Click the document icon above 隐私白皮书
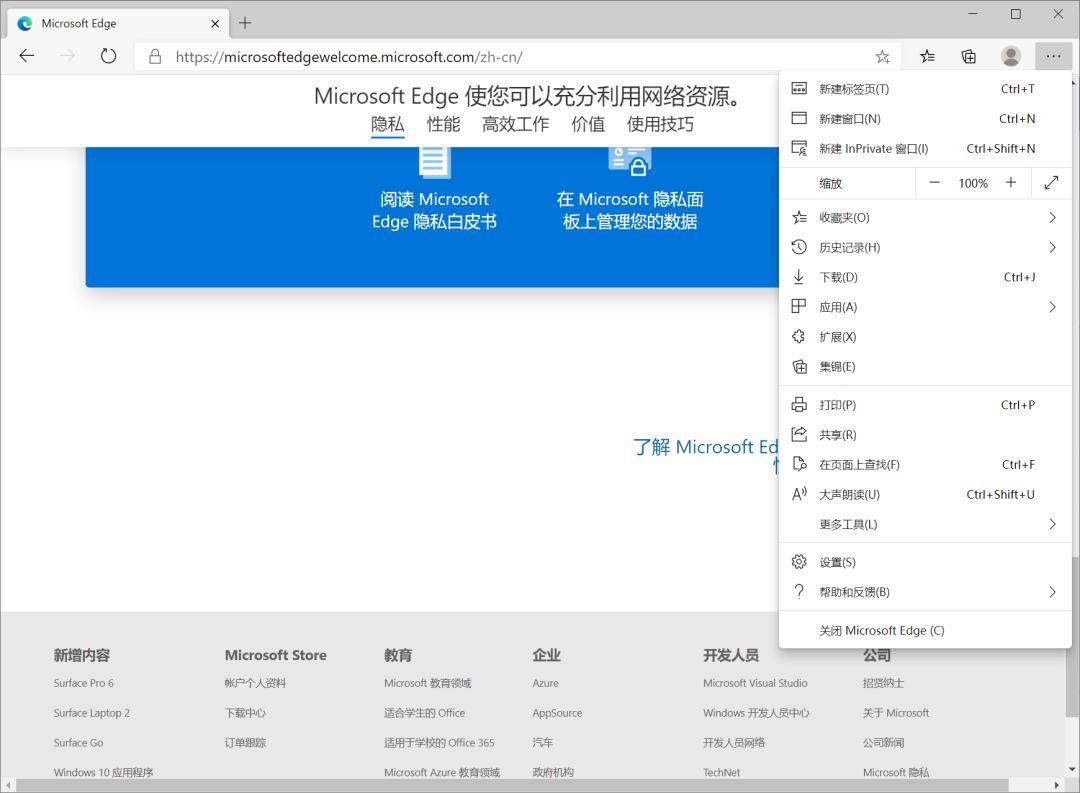This screenshot has height=793, width=1080. (x=434, y=161)
